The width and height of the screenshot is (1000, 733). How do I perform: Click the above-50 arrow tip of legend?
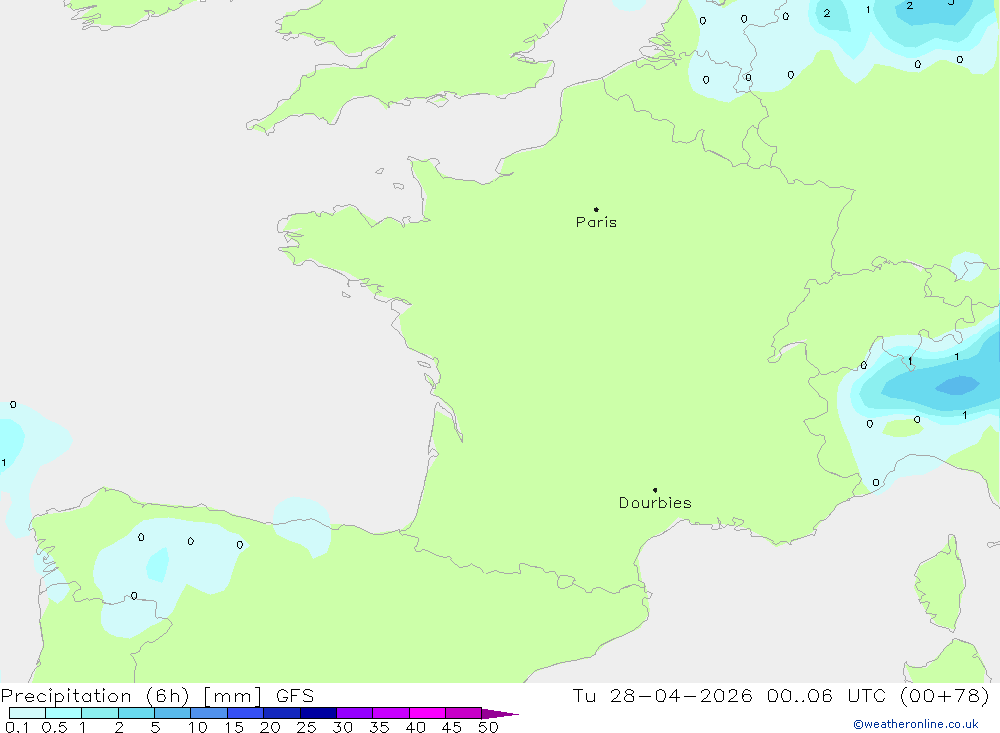click(x=500, y=714)
